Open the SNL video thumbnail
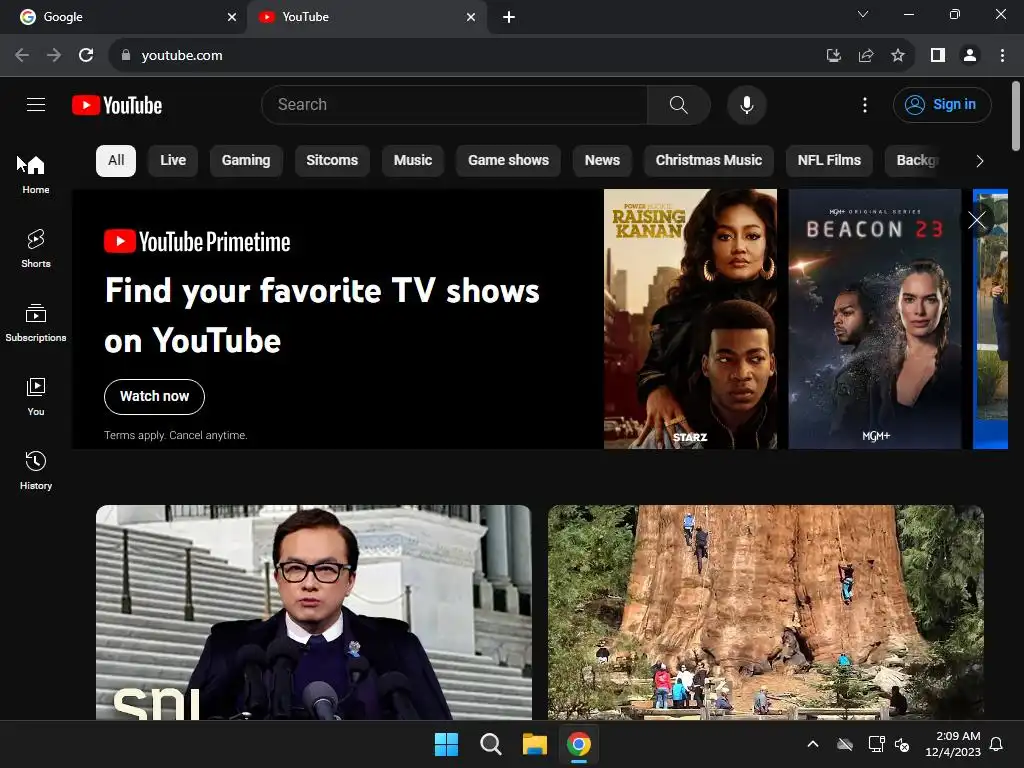This screenshot has width=1024, height=768. coord(313,612)
